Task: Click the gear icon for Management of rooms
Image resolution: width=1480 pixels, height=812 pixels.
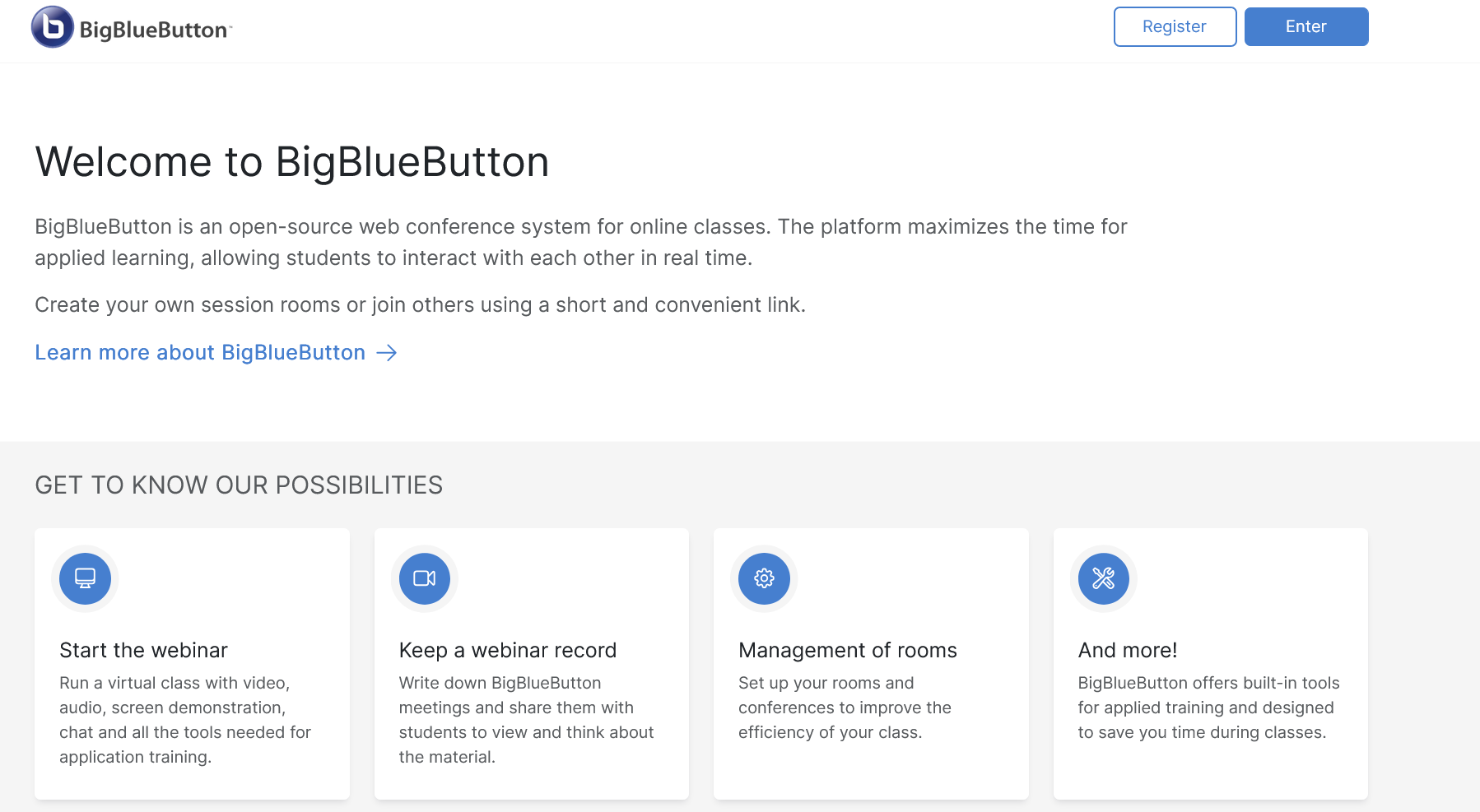Action: click(x=764, y=578)
